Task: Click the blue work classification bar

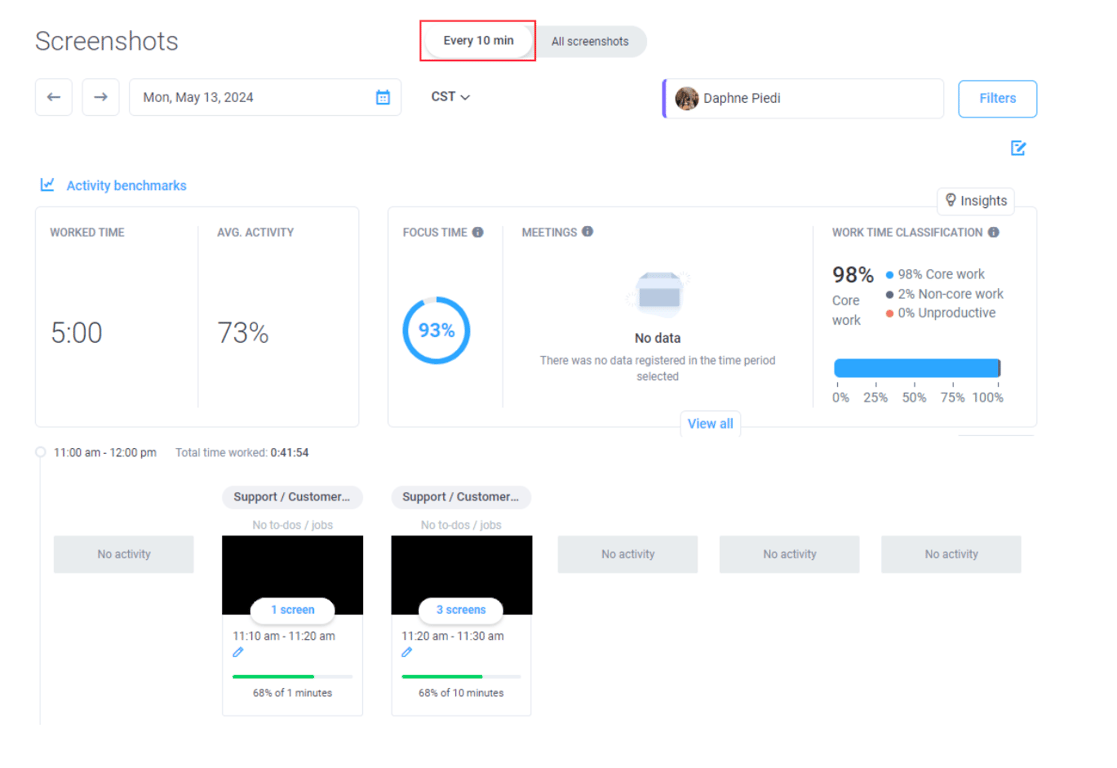Action: 918,368
